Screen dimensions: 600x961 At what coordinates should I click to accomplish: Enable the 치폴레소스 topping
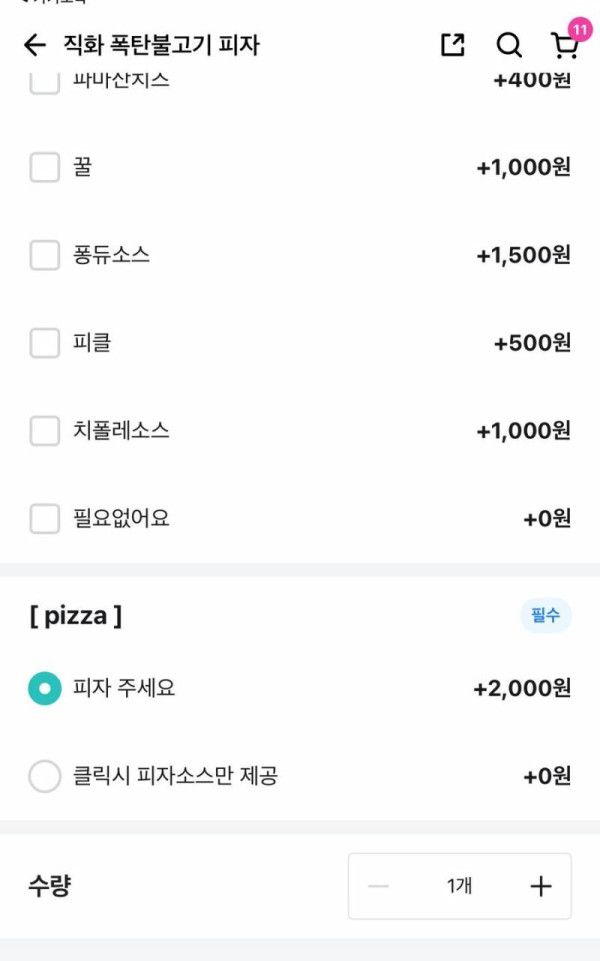click(43, 431)
